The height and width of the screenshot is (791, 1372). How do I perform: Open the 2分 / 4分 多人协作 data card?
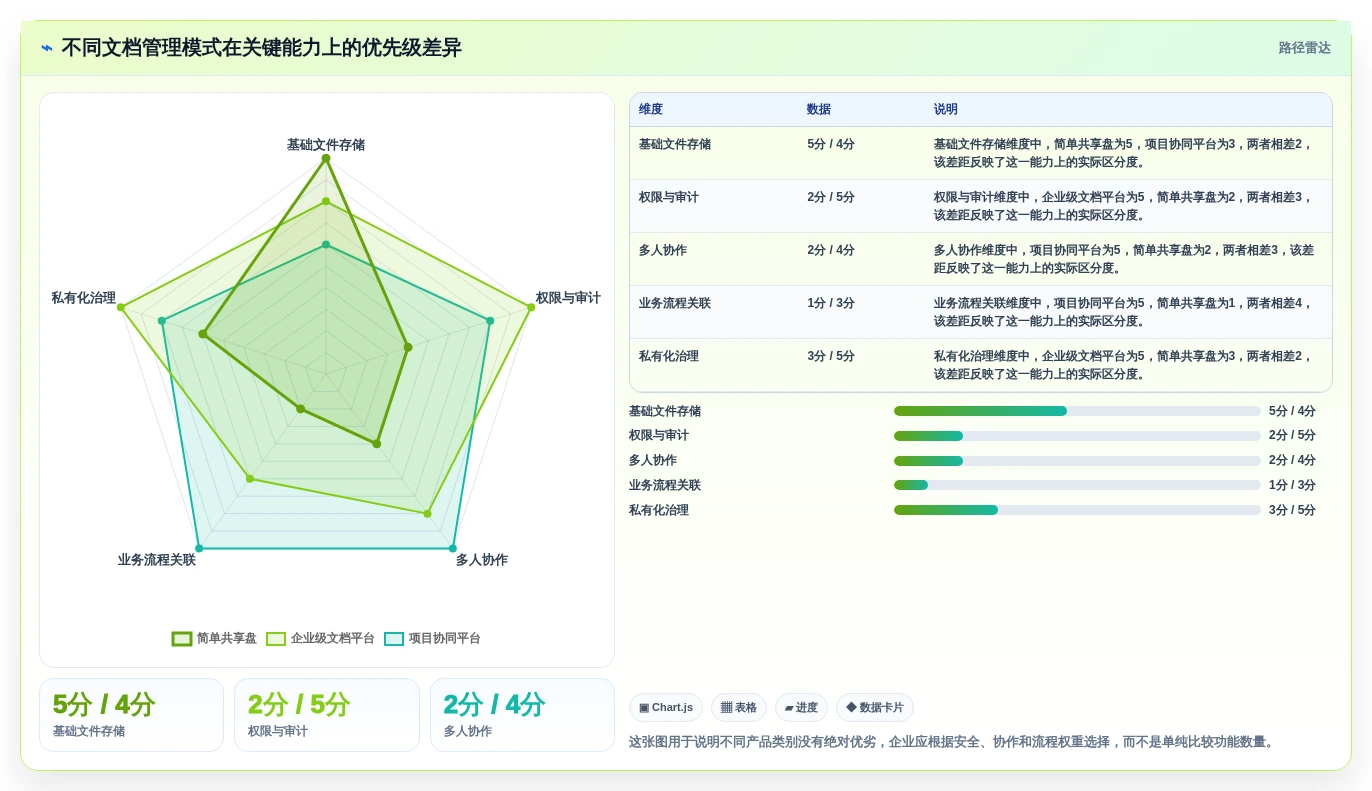point(522,715)
